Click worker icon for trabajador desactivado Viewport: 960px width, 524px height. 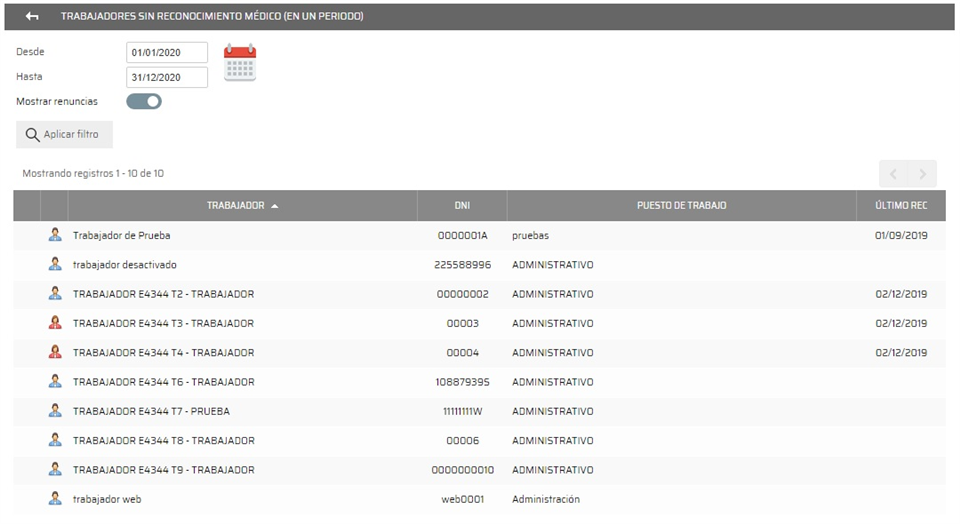point(55,264)
